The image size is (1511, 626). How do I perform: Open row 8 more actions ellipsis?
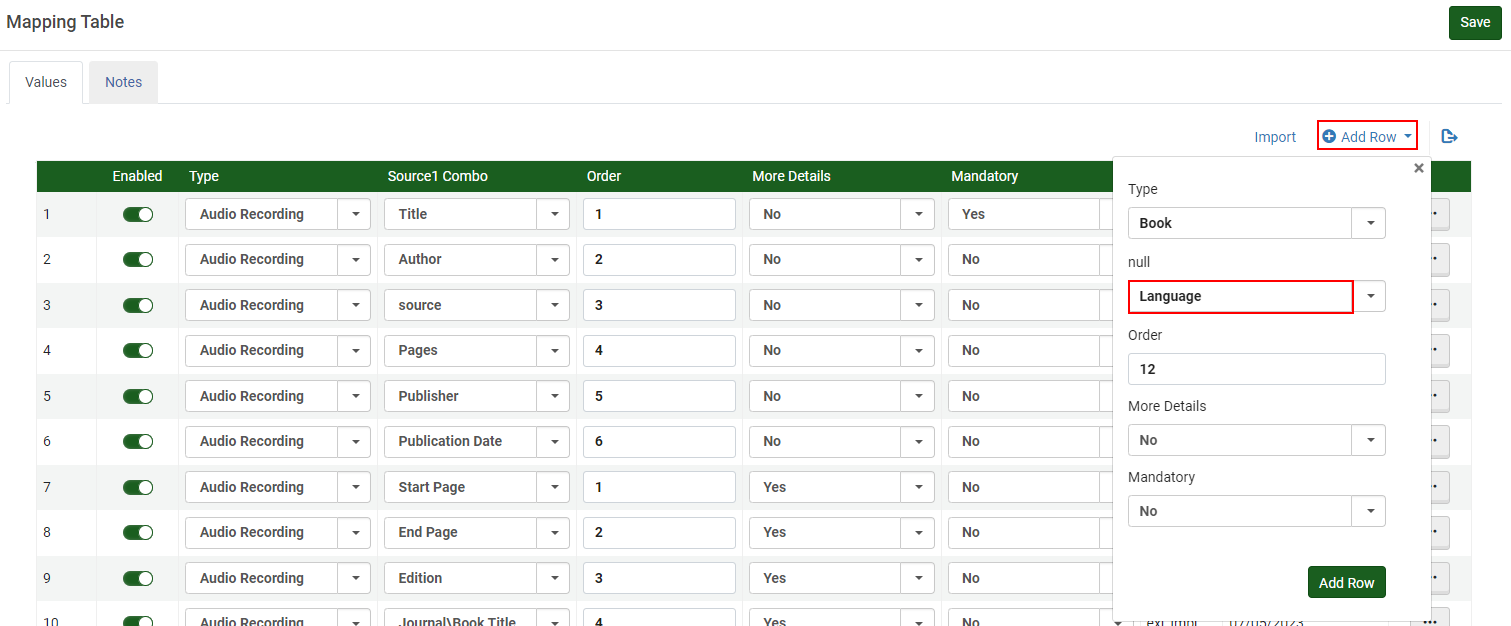coord(1439,532)
